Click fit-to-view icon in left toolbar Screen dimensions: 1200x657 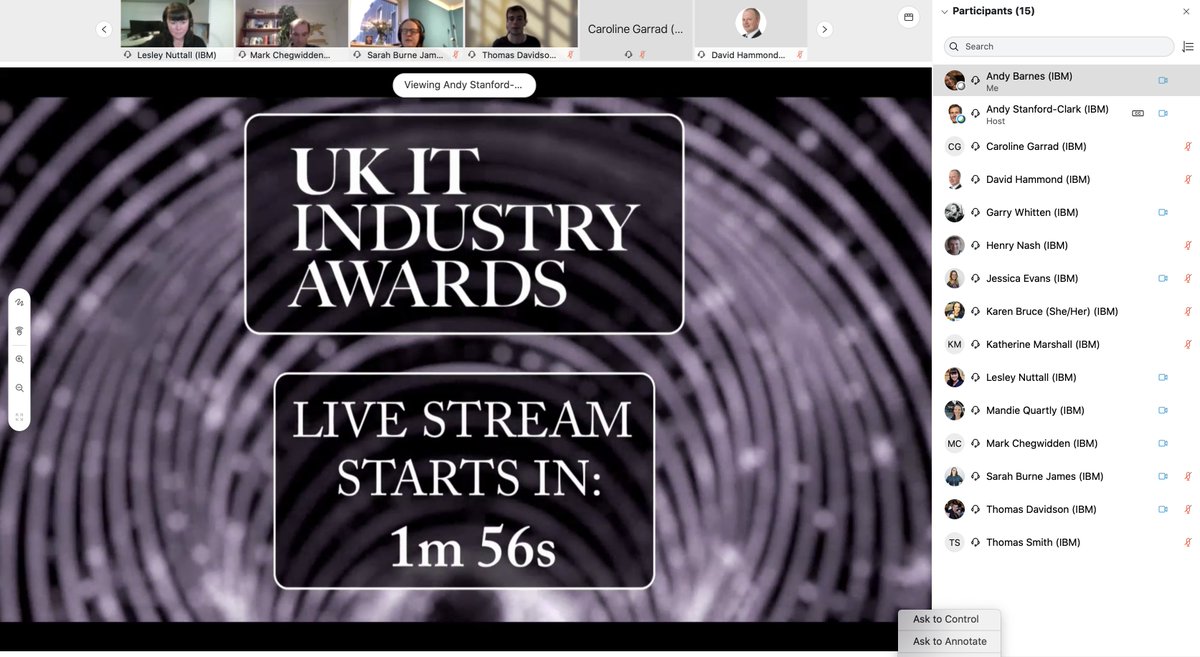click(x=19, y=417)
